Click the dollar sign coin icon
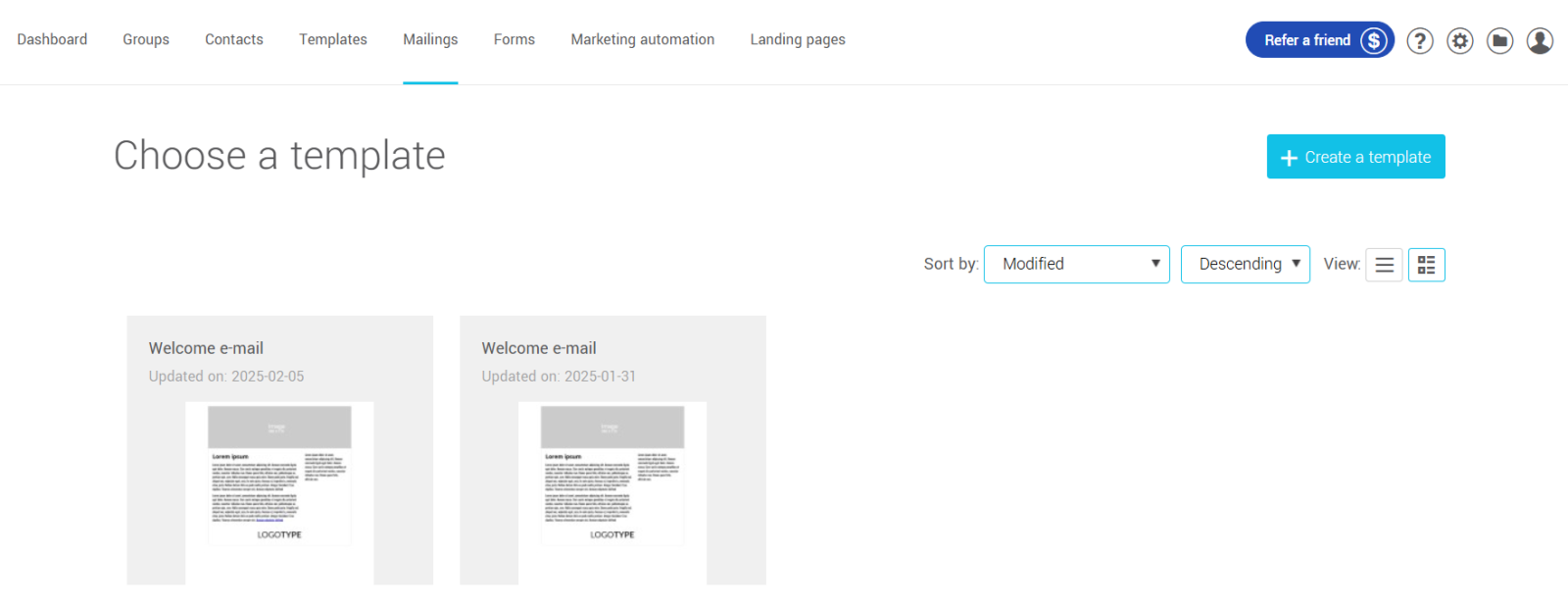The image size is (1568, 608). [x=1374, y=40]
